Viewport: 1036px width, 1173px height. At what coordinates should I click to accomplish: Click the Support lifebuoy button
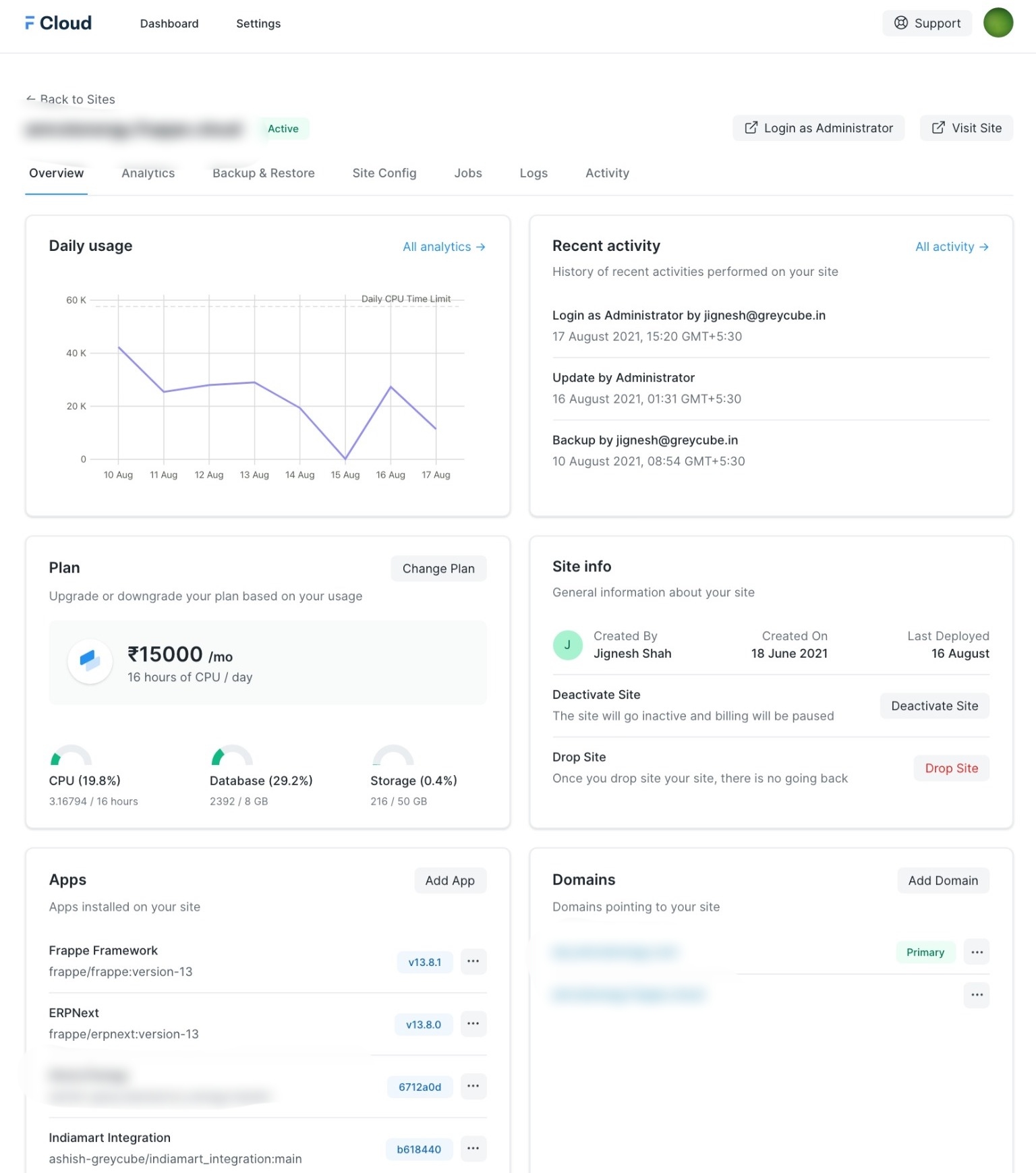point(926,23)
